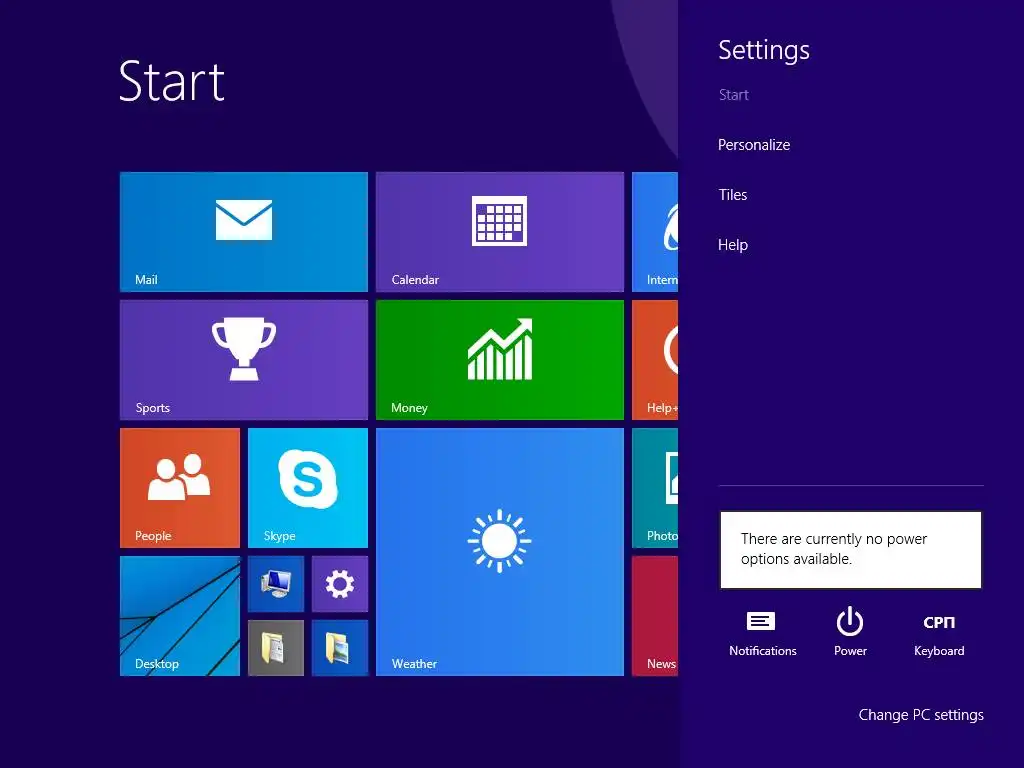Click the Notifications icon in Settings

[762, 632]
